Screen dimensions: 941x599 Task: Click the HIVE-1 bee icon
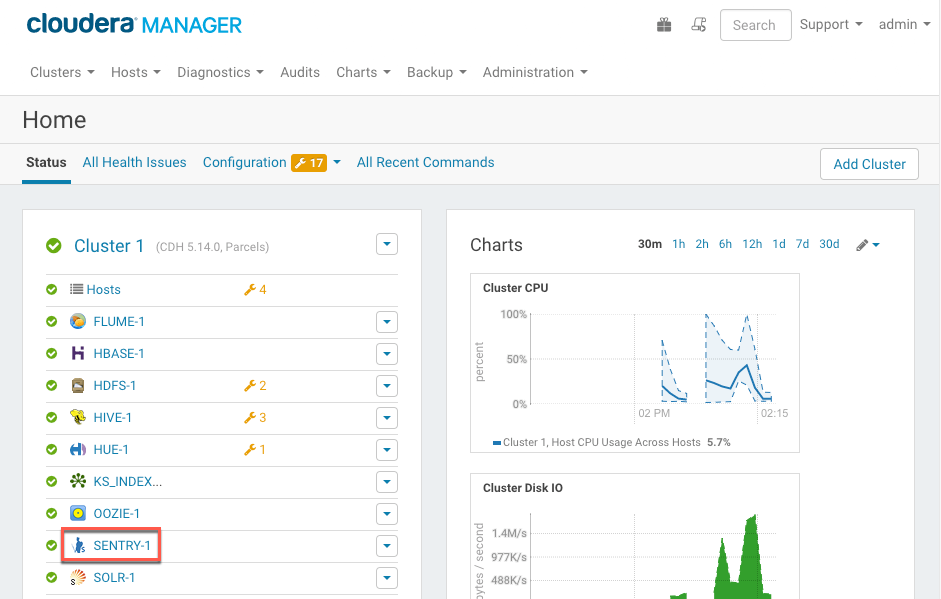[78, 417]
